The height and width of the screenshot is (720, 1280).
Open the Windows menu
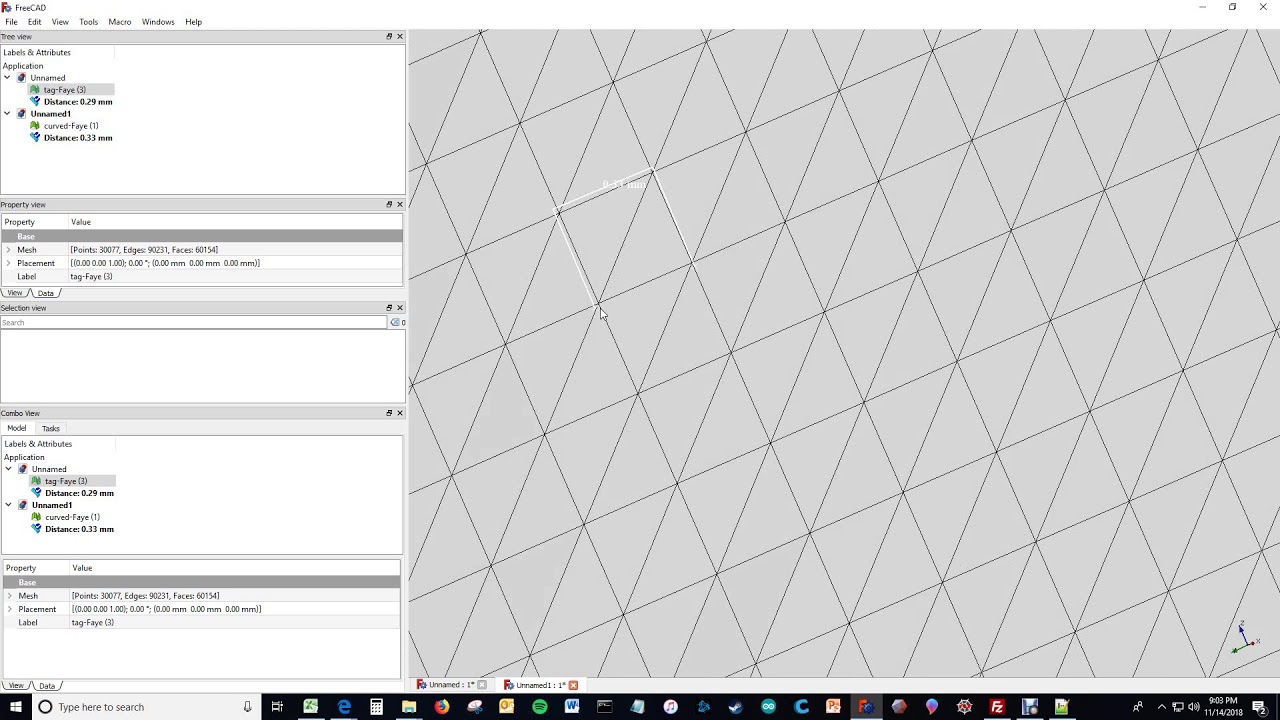click(158, 22)
